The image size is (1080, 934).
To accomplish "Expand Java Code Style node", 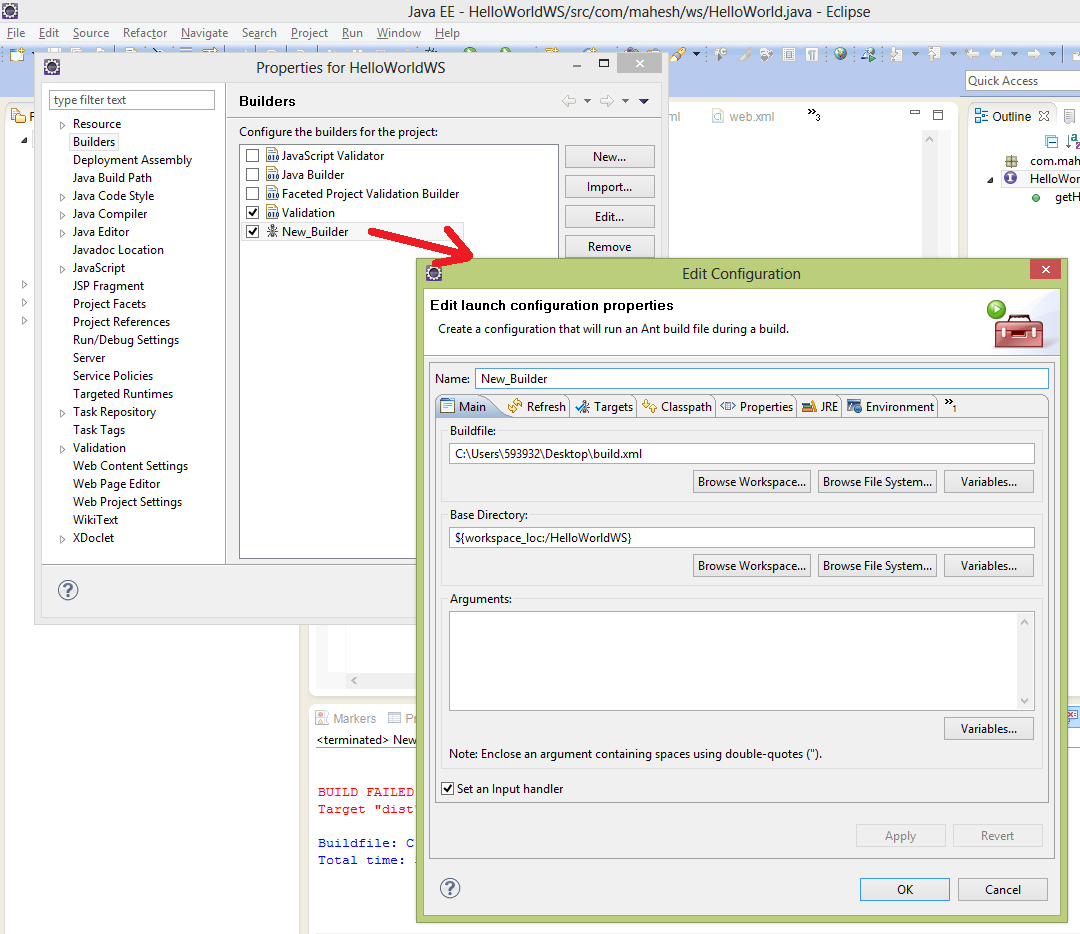I will 62,197.
